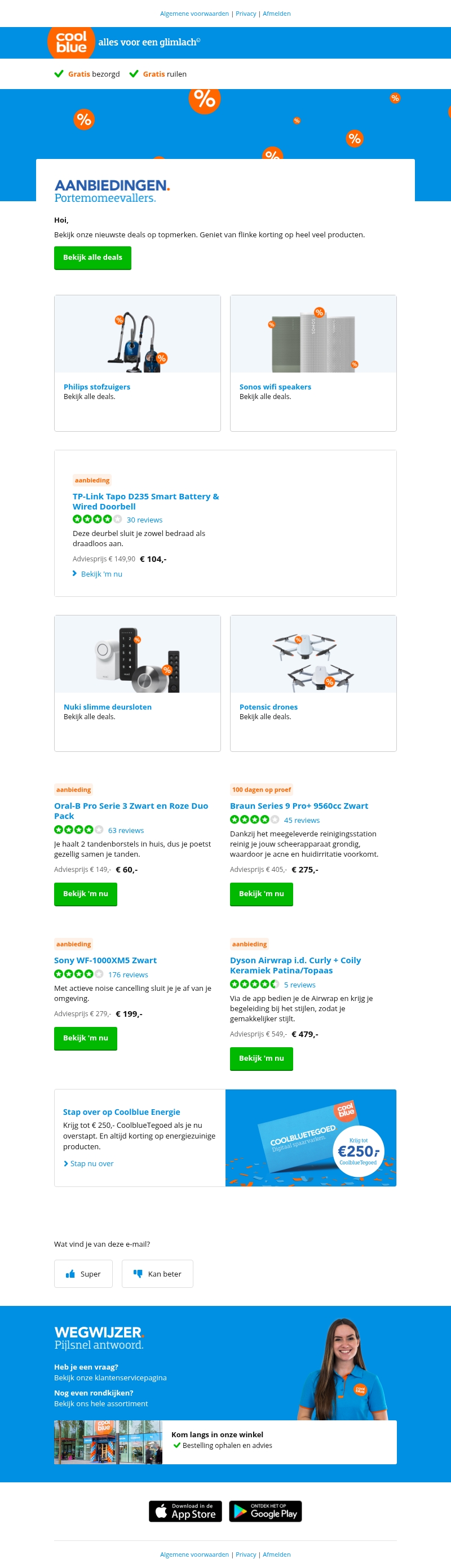Click the Coolblue logo in header
Screen dimensions: 451x1568
(x=71, y=42)
